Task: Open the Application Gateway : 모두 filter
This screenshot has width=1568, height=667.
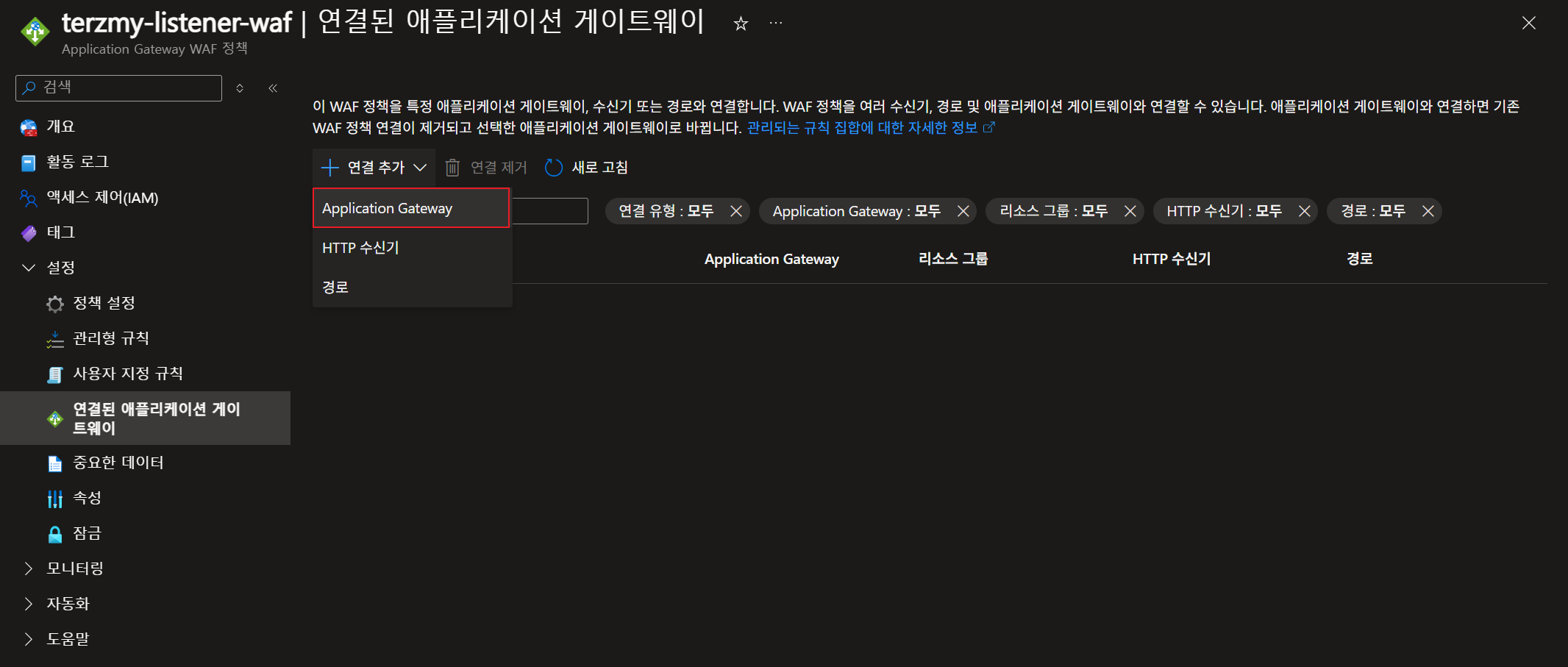Action: pyautogui.click(x=857, y=211)
